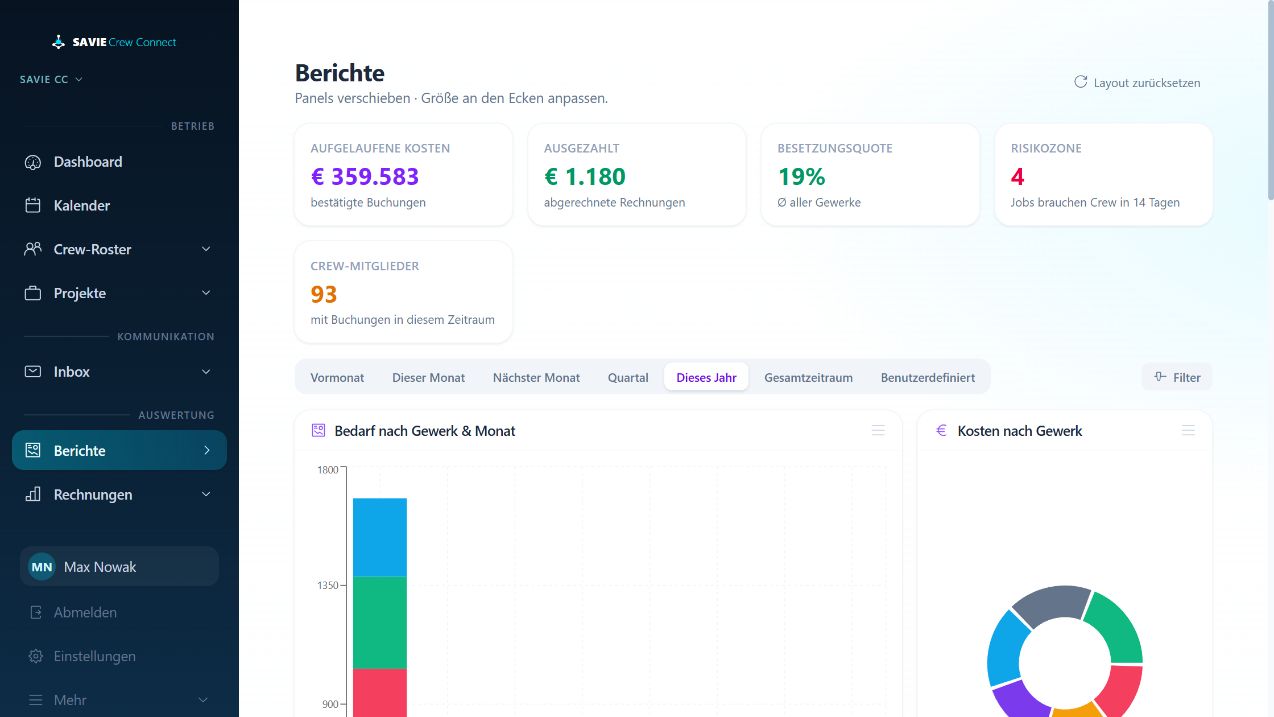This screenshot has height=717, width=1274.
Task: Choose the Quartal period tab
Action: coord(628,377)
